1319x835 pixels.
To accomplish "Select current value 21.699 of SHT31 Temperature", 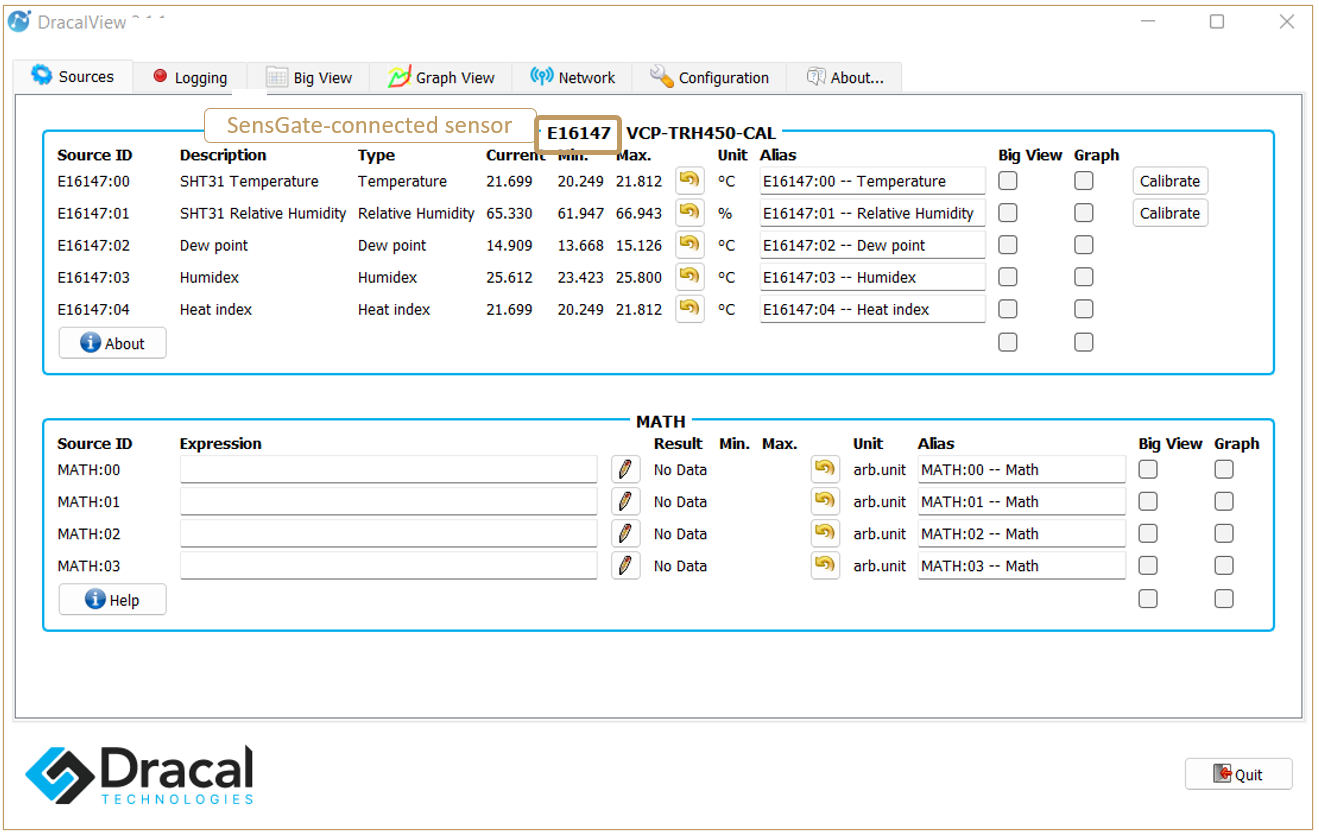I will 509,181.
